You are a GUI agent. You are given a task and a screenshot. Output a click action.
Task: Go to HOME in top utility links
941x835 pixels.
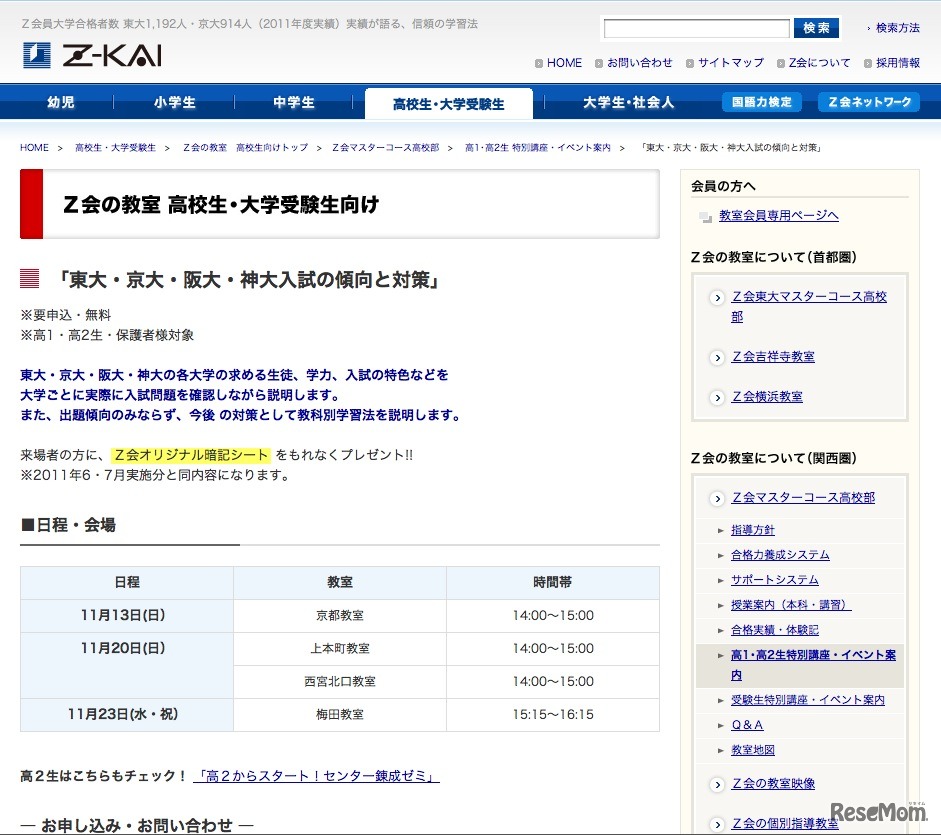[564, 63]
